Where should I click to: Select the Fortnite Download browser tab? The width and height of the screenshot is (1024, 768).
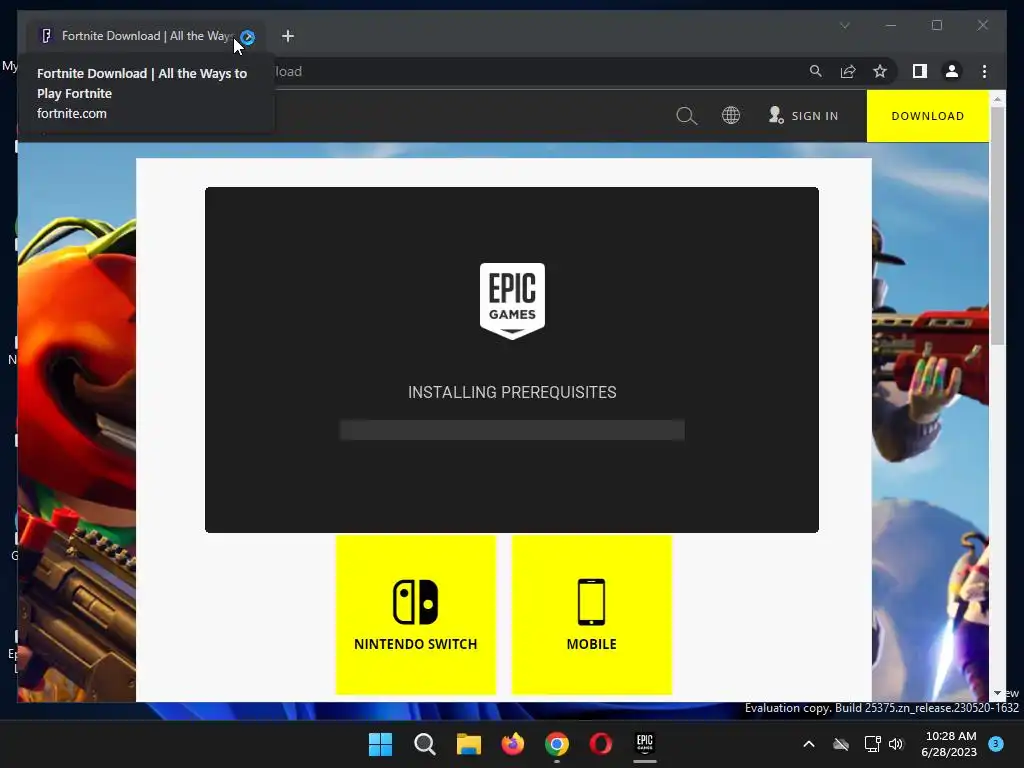[x=148, y=36]
